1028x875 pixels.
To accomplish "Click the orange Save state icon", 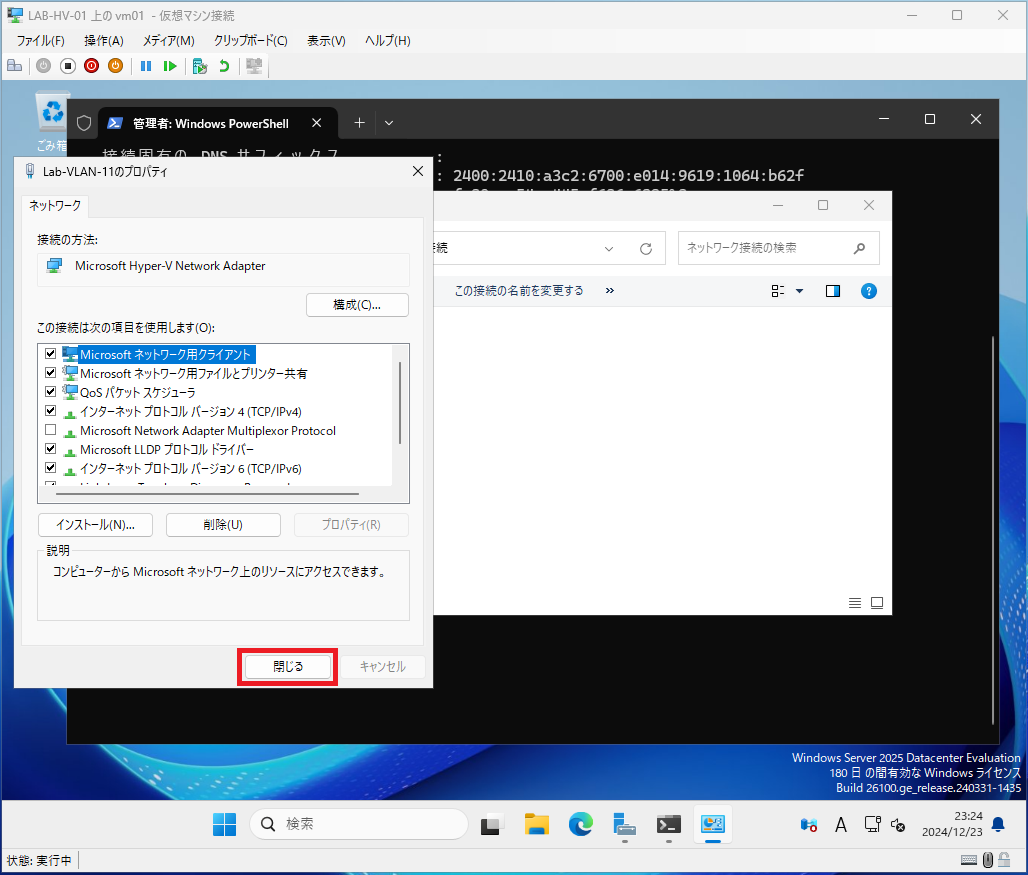I will click(x=115, y=66).
